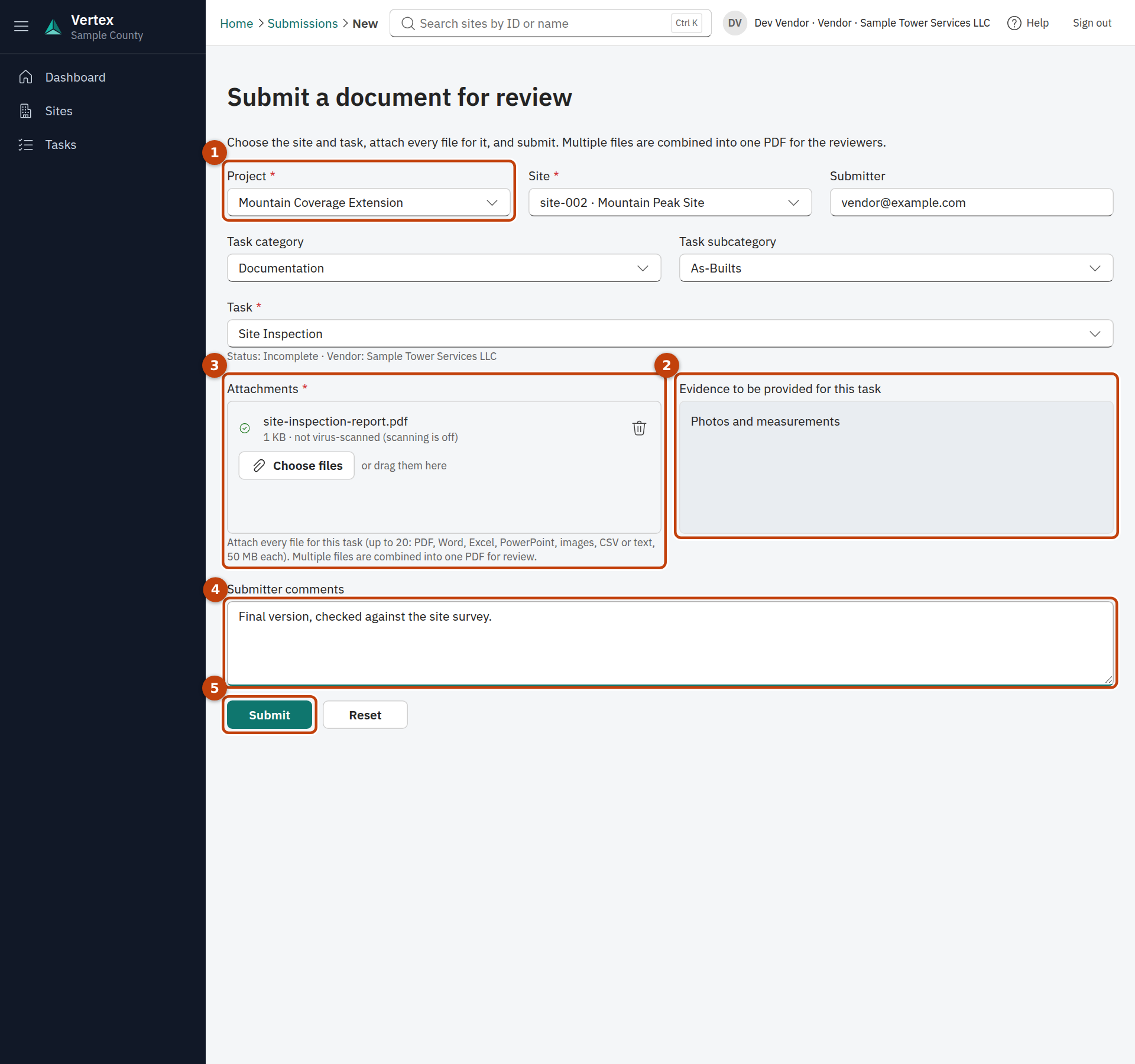
Task: Click the green check icon beside site-inspection-report.pdf
Action: [x=245, y=429]
